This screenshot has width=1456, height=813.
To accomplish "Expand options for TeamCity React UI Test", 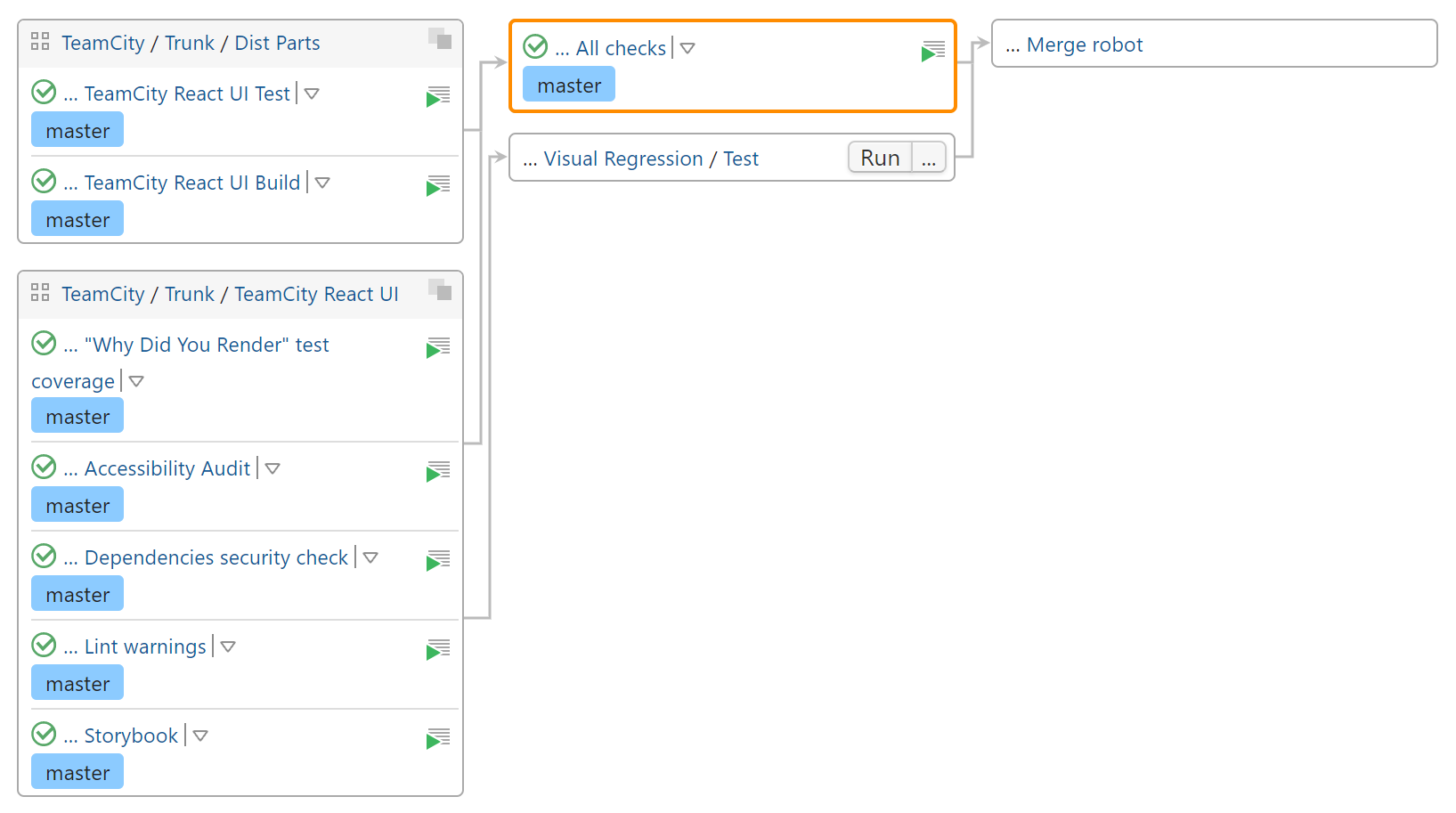I will (311, 93).
